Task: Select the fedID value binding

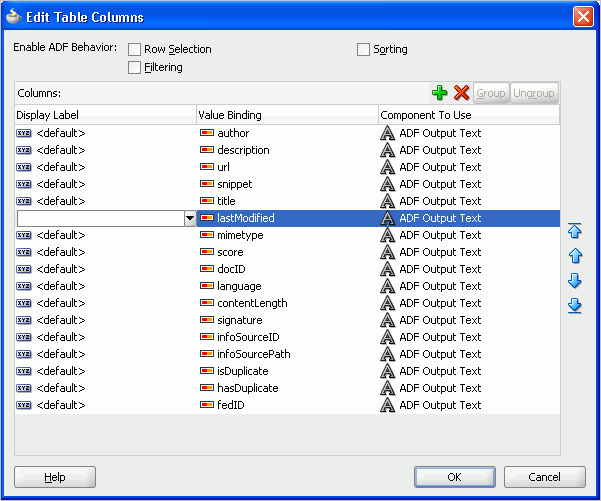Action: (x=231, y=405)
